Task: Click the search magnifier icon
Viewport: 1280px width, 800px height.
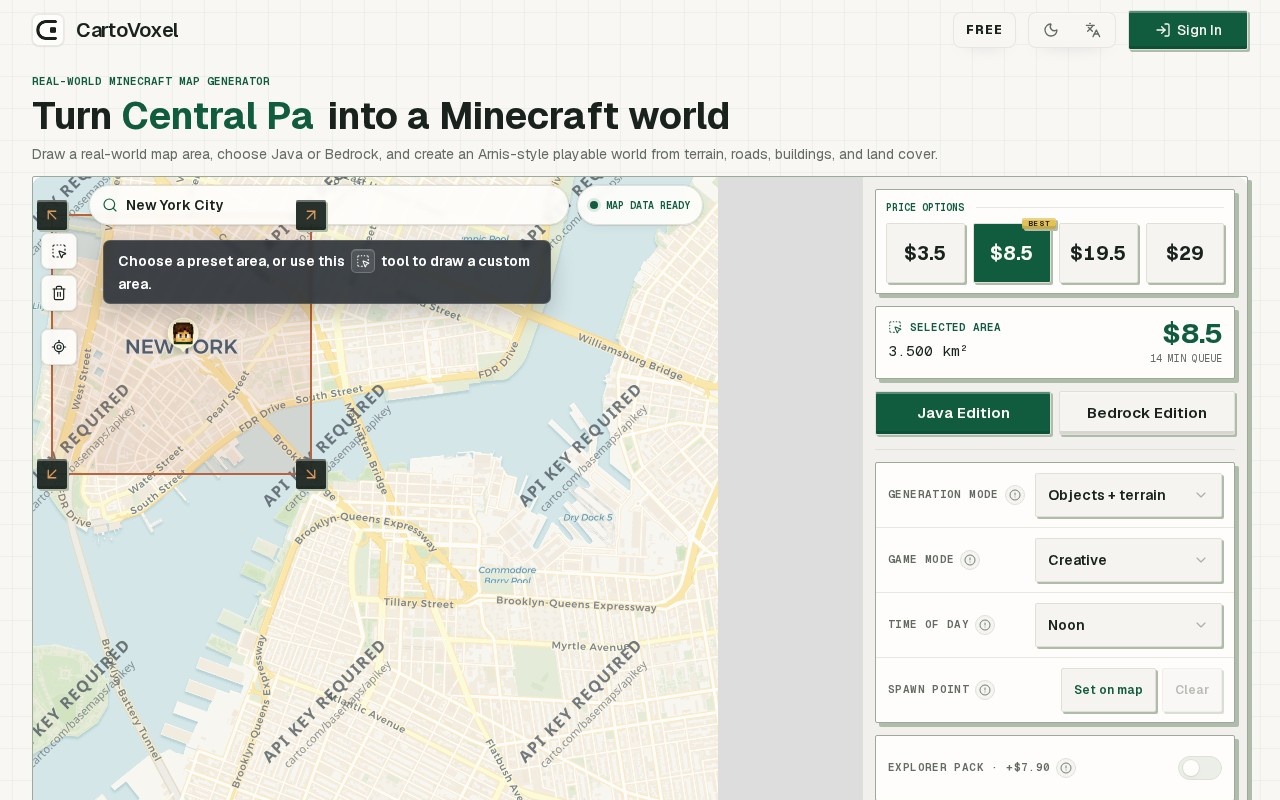Action: pyautogui.click(x=110, y=205)
